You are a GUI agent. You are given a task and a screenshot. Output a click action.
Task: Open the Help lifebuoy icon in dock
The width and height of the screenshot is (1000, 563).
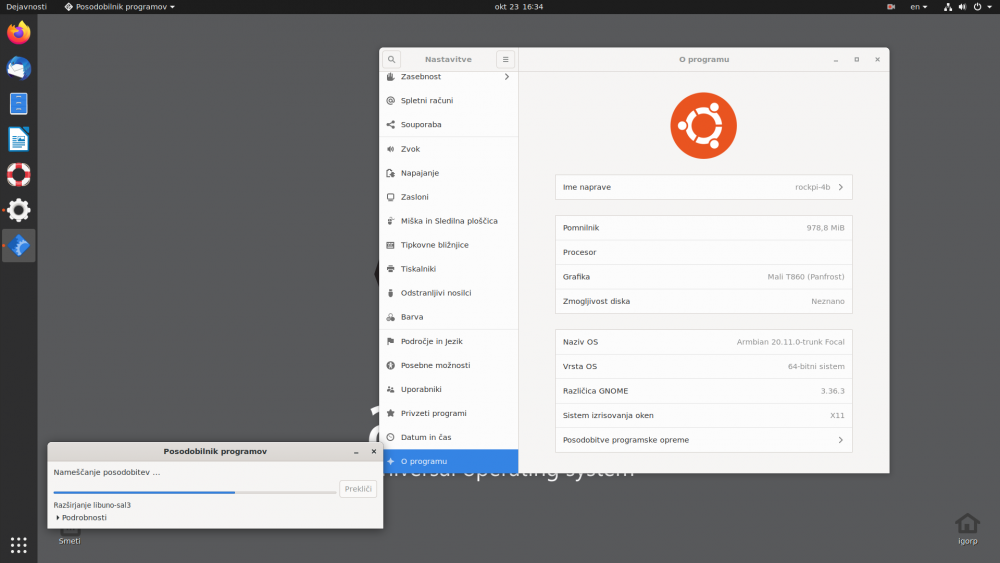(19, 175)
